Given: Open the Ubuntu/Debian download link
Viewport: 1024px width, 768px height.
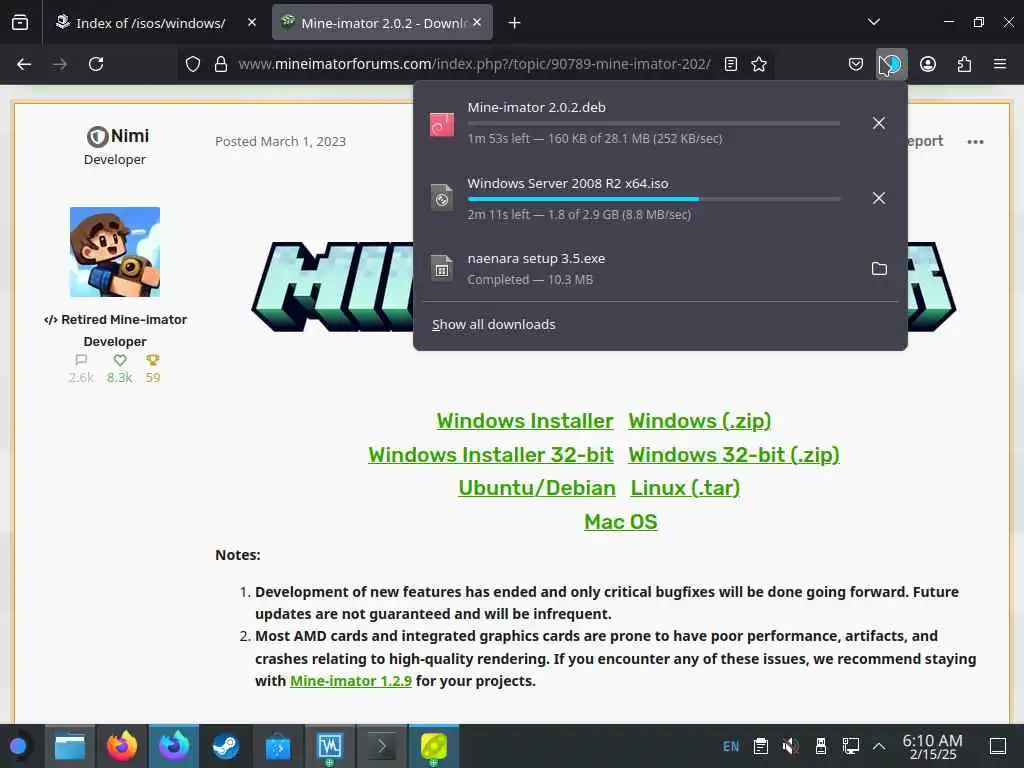Looking at the screenshot, I should click(537, 488).
